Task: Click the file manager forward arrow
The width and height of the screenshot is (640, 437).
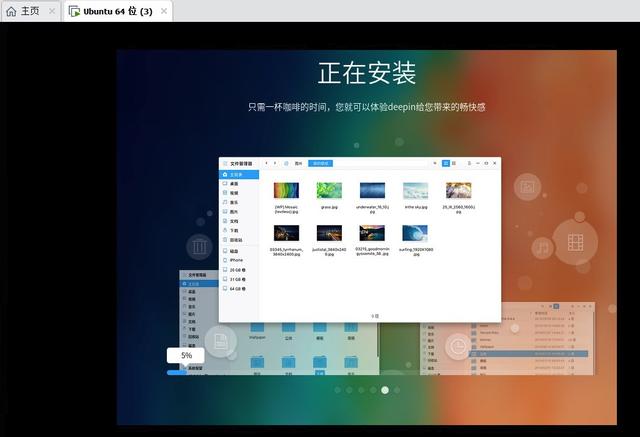Action: pos(275,163)
